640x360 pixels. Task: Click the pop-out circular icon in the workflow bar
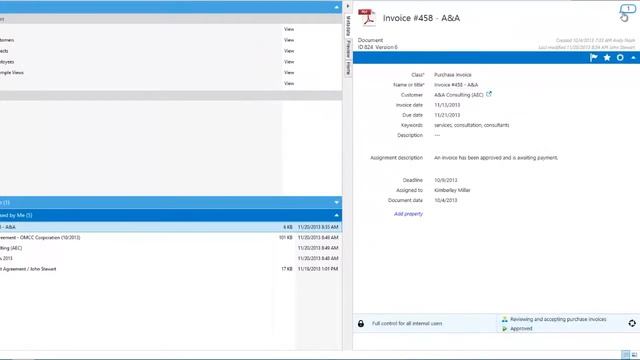tap(632, 323)
